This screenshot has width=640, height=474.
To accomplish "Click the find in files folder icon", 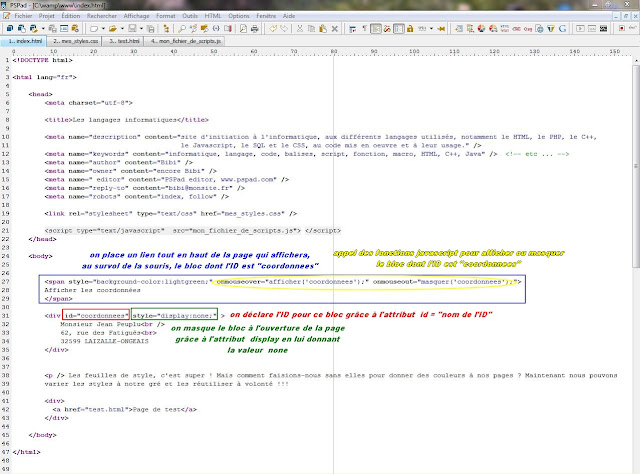I will pos(204,29).
